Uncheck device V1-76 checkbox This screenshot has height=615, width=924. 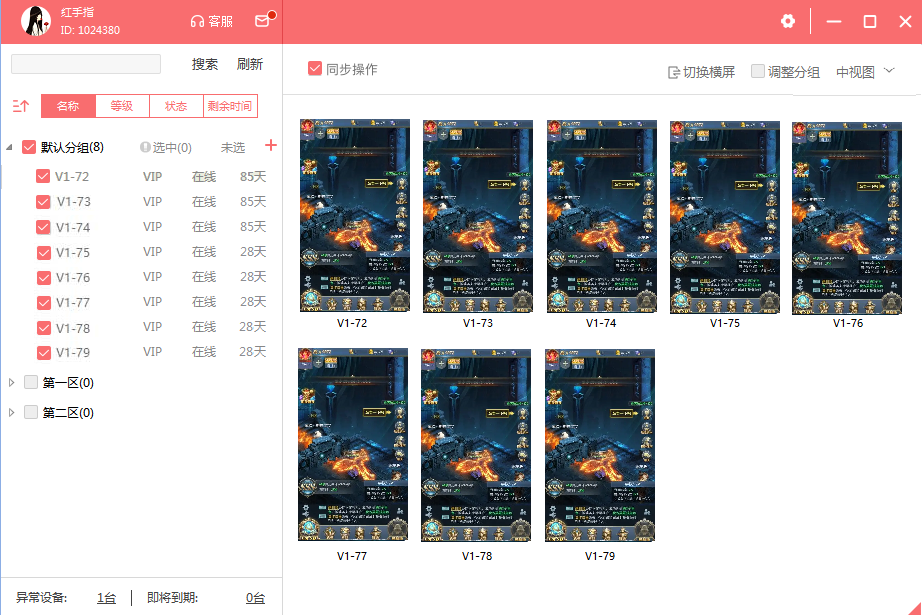pos(44,277)
